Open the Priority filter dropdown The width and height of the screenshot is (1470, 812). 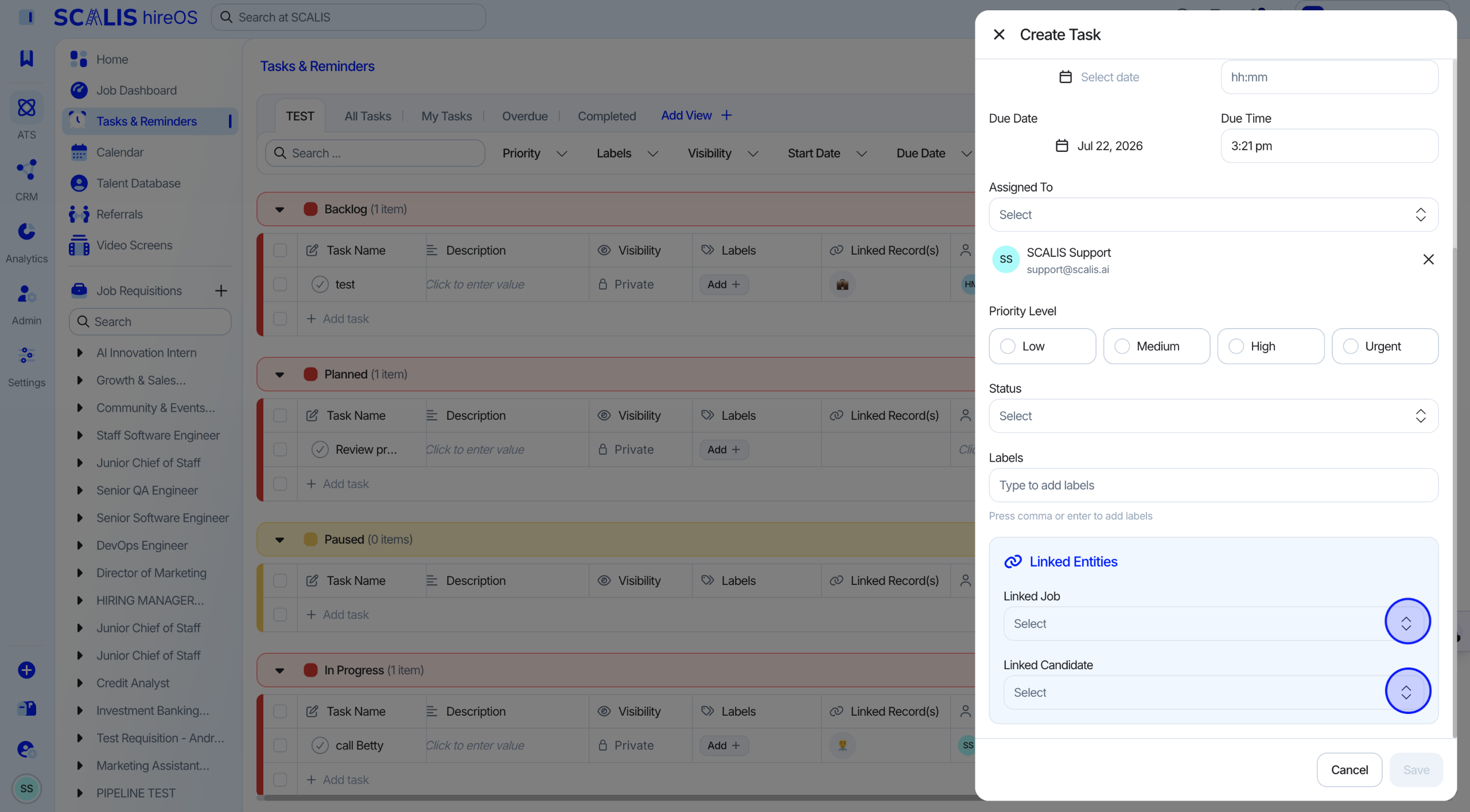click(x=534, y=153)
